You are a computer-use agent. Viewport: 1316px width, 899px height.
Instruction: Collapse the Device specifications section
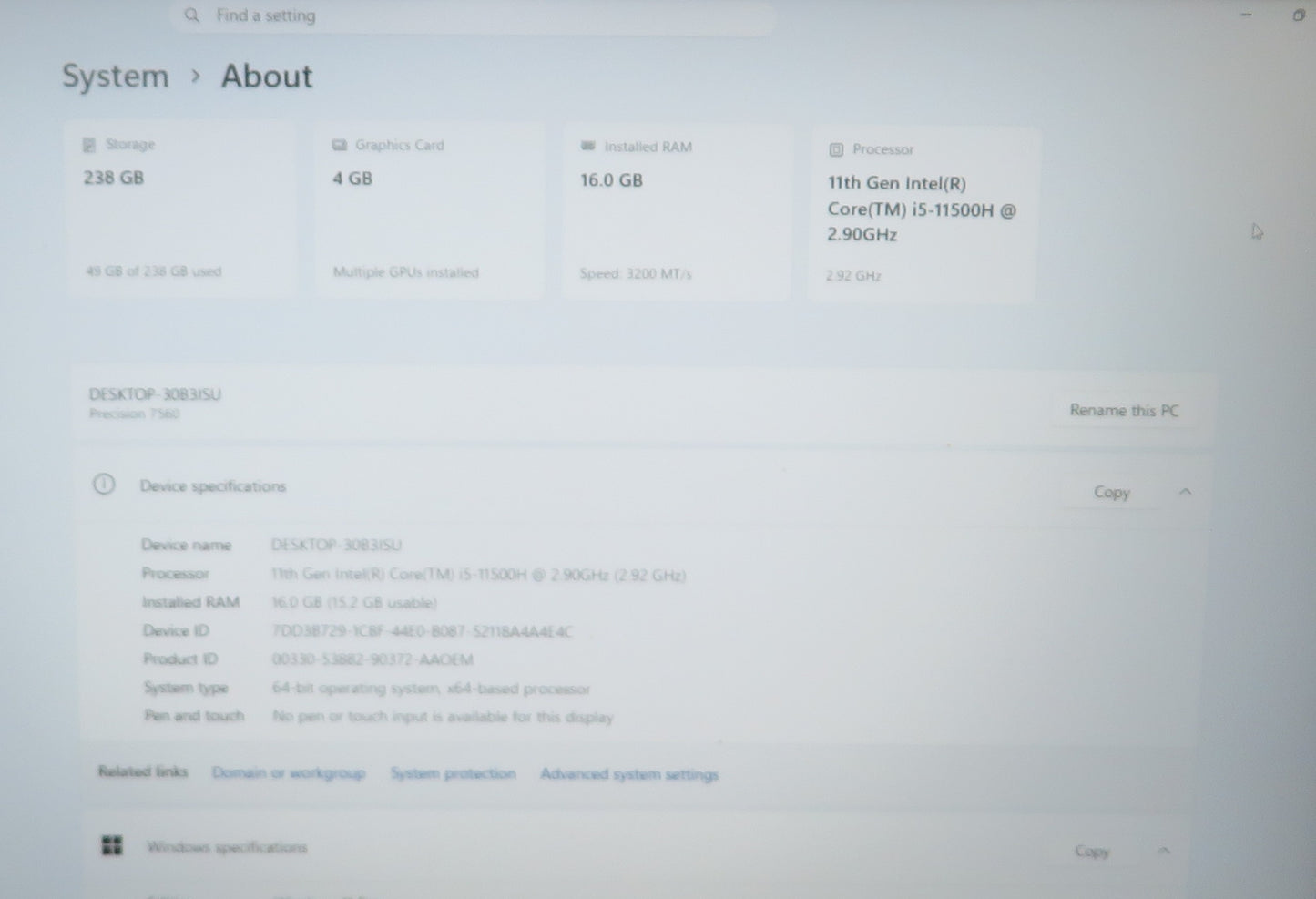1185,492
